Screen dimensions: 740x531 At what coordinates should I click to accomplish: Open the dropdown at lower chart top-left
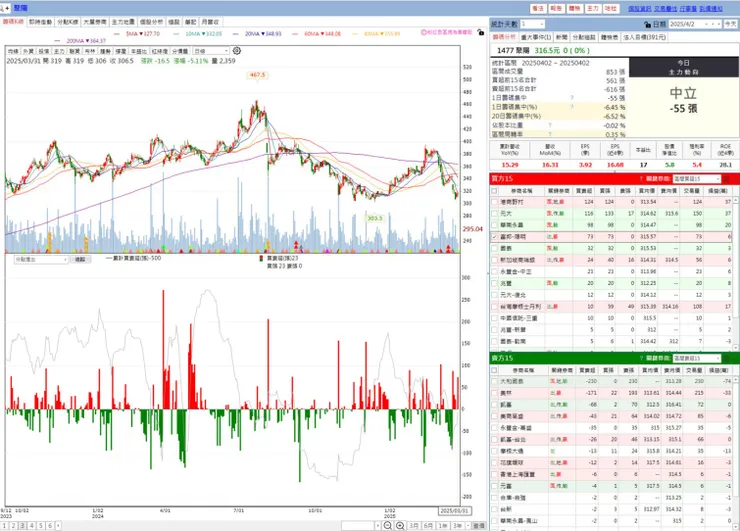[x=42, y=260]
